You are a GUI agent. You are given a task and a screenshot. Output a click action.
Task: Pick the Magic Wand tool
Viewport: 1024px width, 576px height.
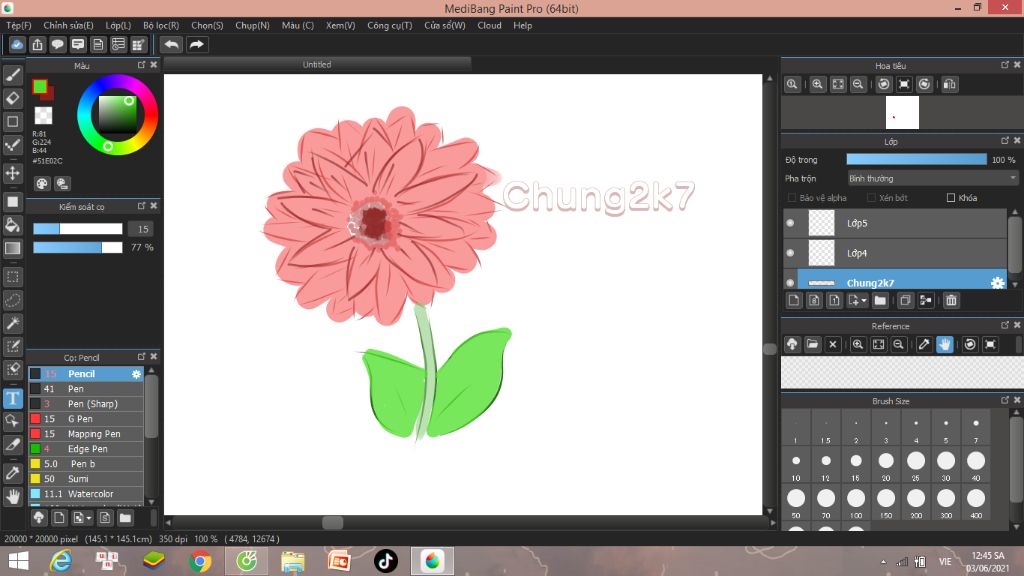(12, 323)
